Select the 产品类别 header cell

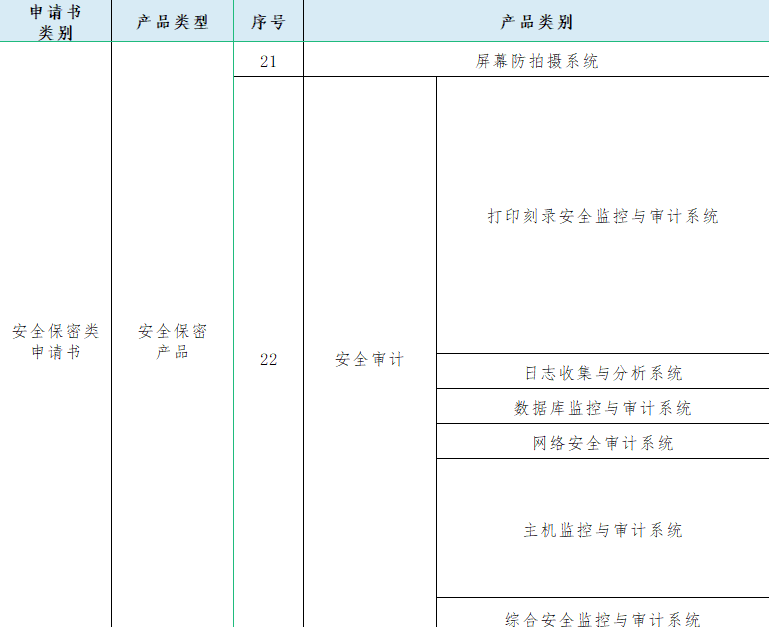pyautogui.click(x=537, y=21)
